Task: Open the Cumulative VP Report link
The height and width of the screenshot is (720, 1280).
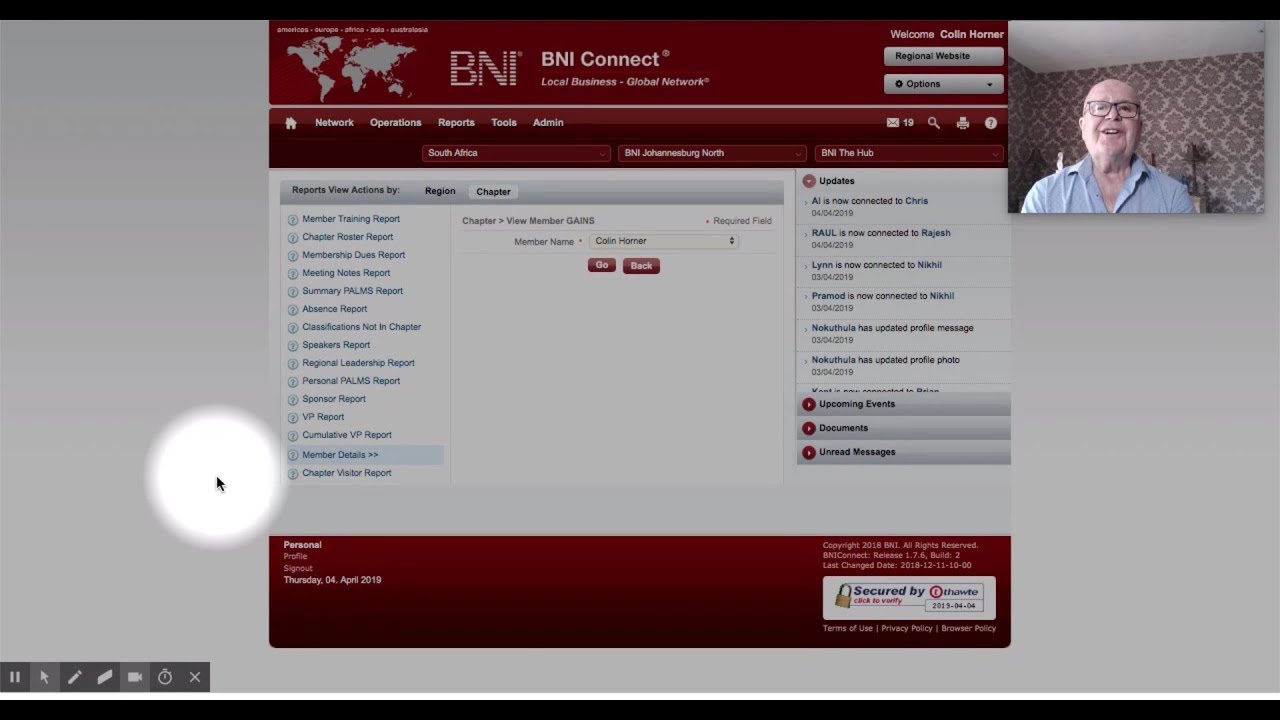Action: pos(347,435)
